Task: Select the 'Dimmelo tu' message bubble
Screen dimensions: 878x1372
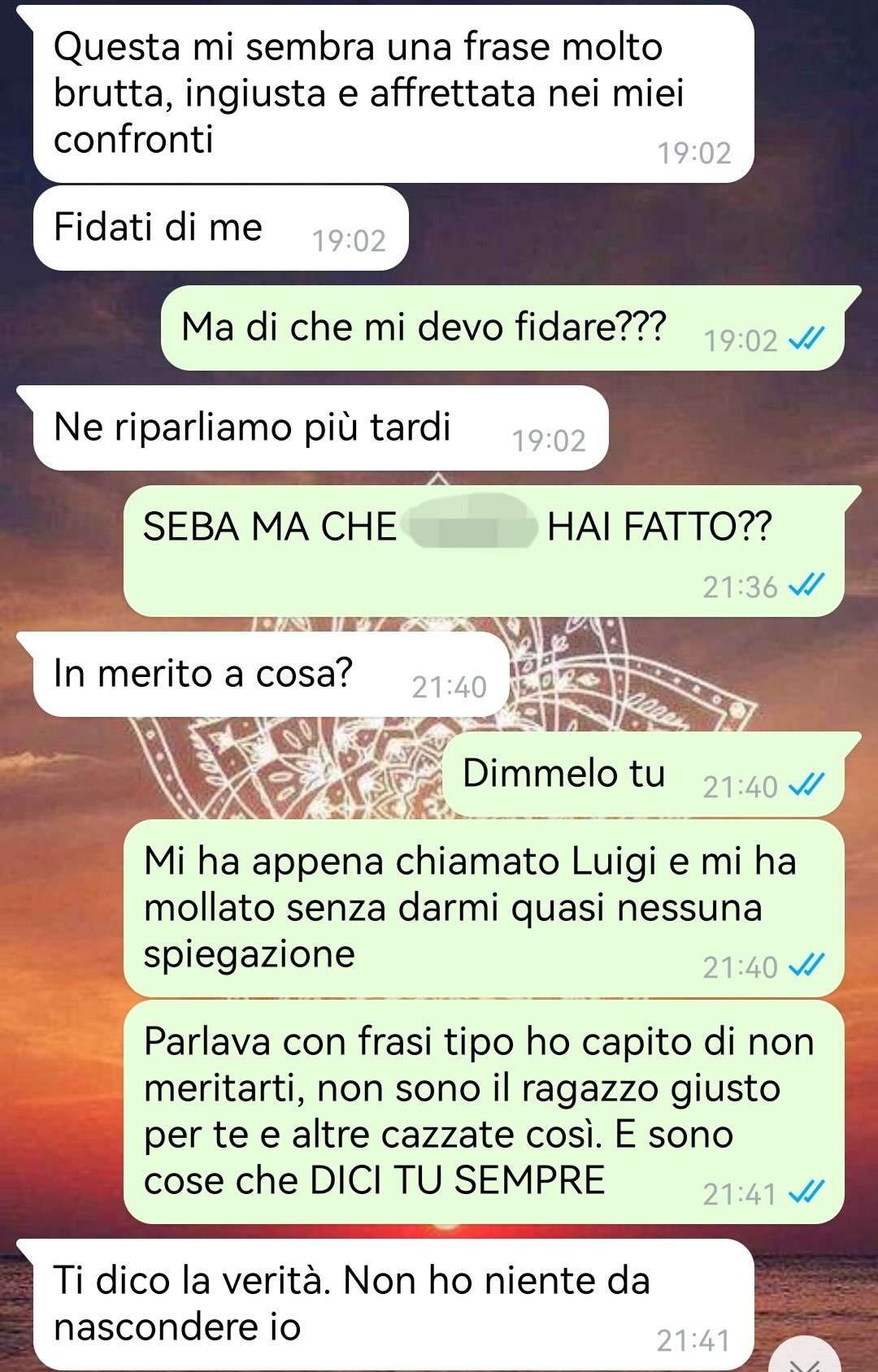Action: (643, 774)
